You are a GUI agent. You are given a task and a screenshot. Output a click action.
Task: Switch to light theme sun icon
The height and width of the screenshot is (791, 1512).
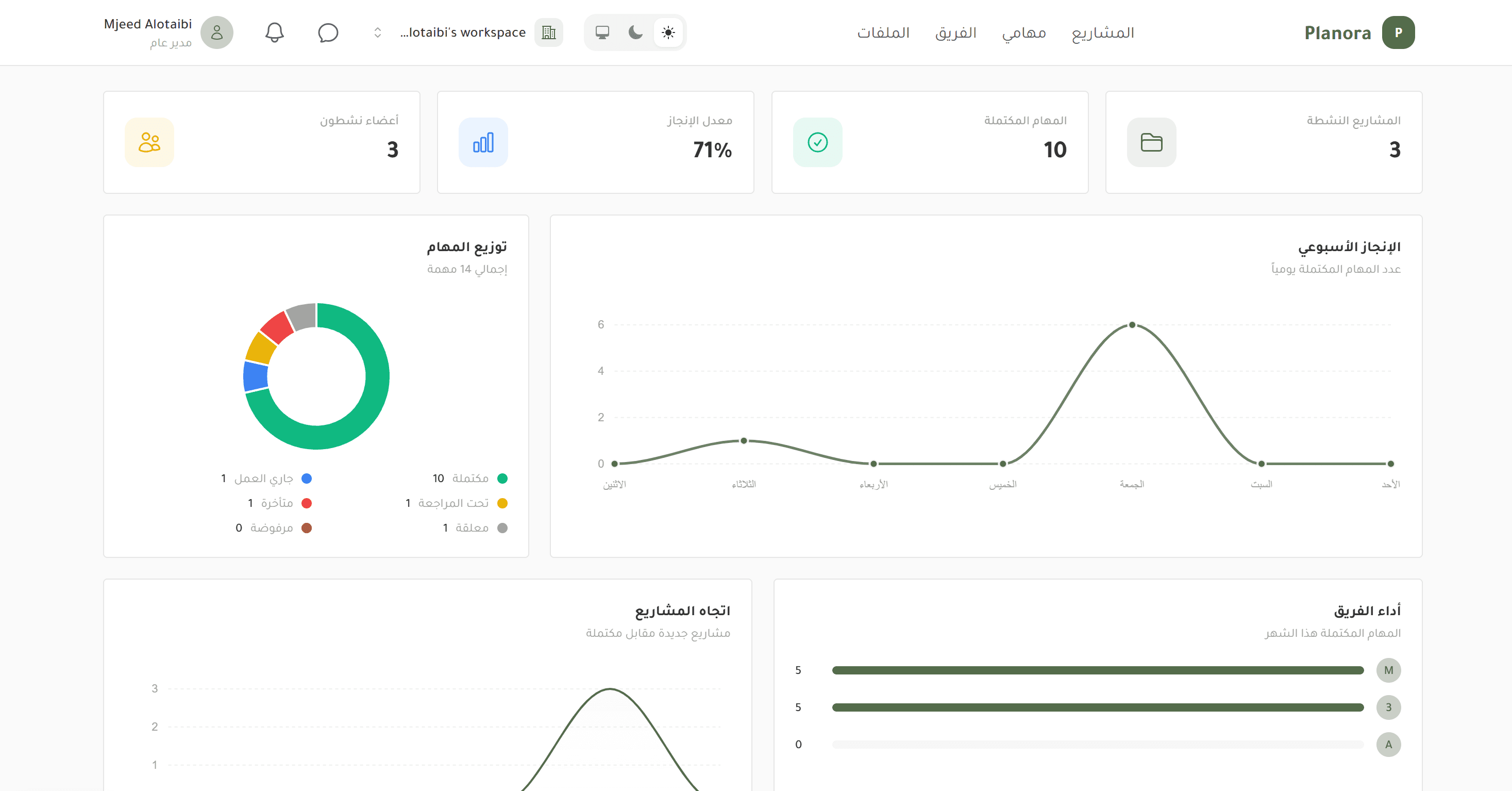[x=668, y=32]
